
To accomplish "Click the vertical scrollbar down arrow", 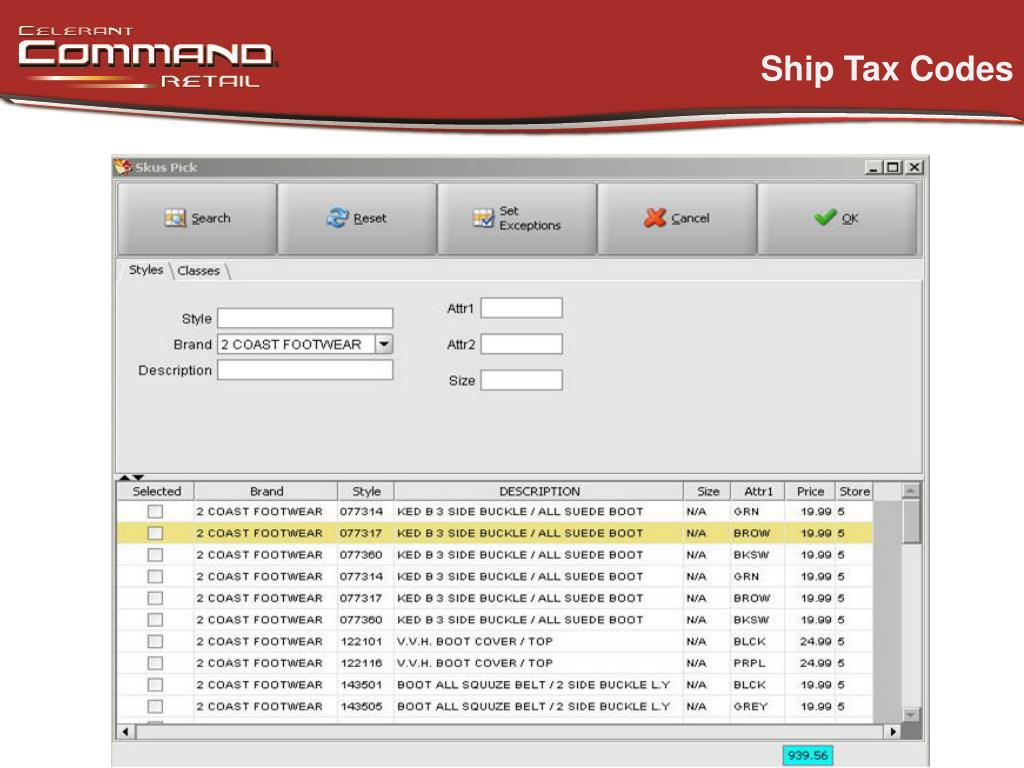I will pyautogui.click(x=910, y=715).
